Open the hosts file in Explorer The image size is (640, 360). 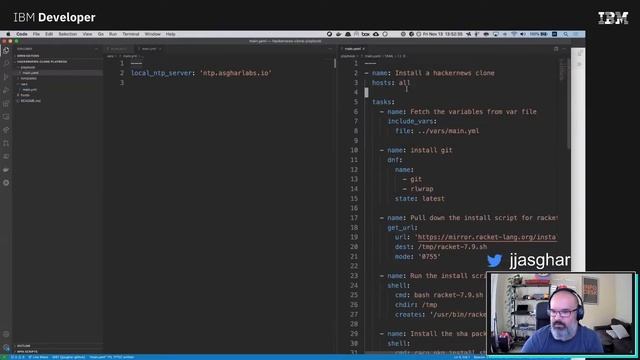coord(25,95)
